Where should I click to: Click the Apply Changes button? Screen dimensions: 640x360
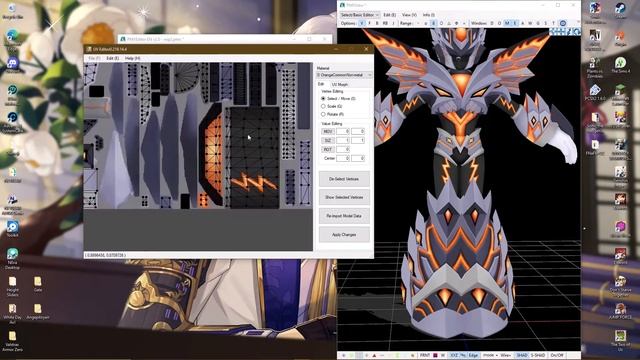[x=344, y=235]
